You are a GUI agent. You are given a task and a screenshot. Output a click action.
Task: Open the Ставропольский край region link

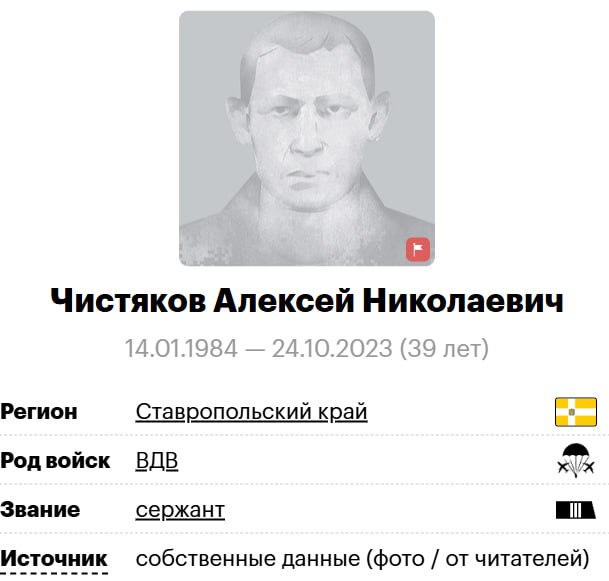click(251, 412)
